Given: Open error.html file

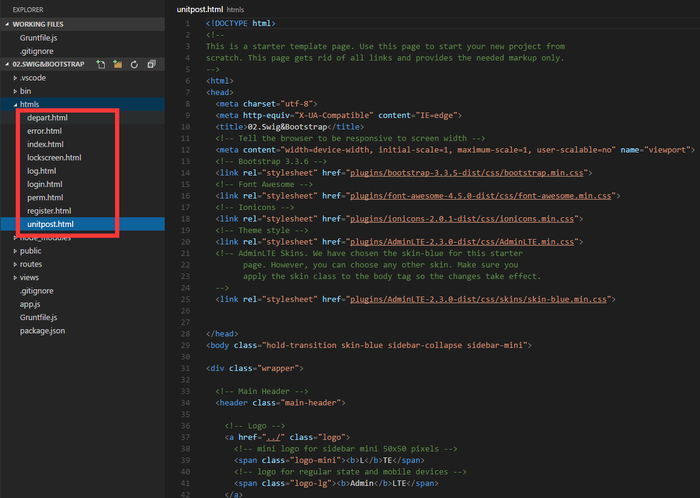Looking at the screenshot, I should [44, 131].
